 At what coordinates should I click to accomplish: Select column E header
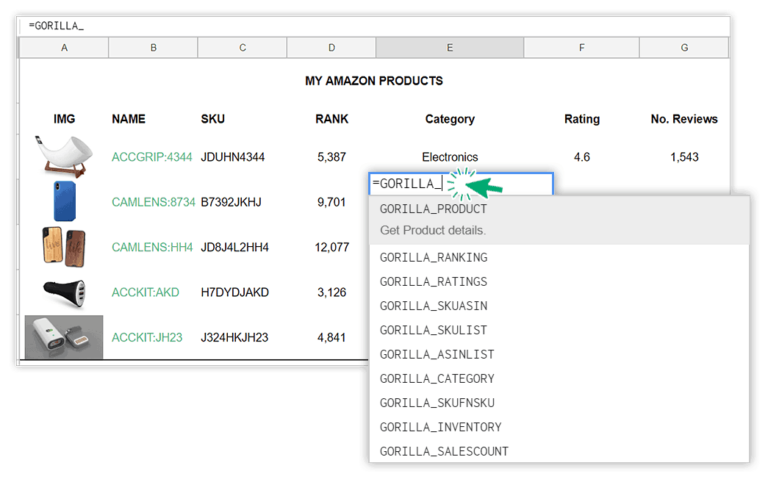[450, 48]
